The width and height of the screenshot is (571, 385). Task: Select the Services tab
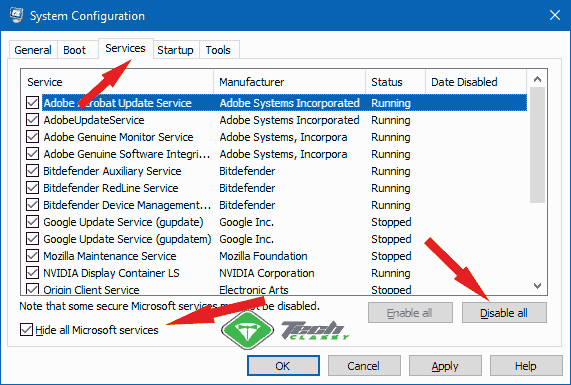[x=125, y=48]
